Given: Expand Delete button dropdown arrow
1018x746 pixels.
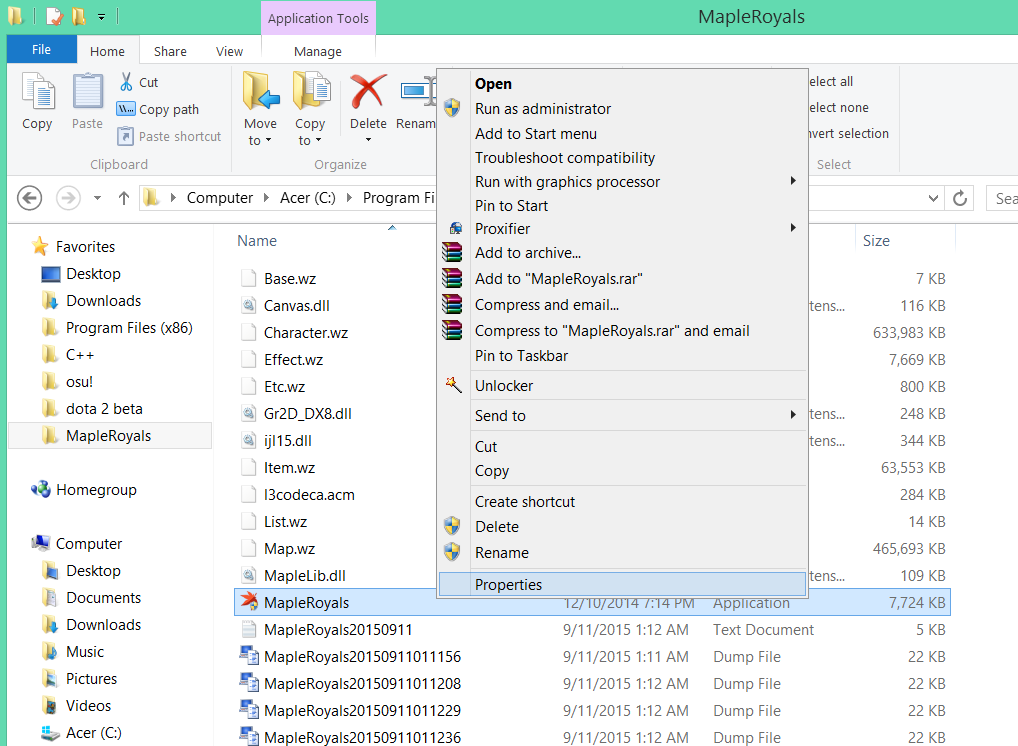Looking at the screenshot, I should coord(368,140).
